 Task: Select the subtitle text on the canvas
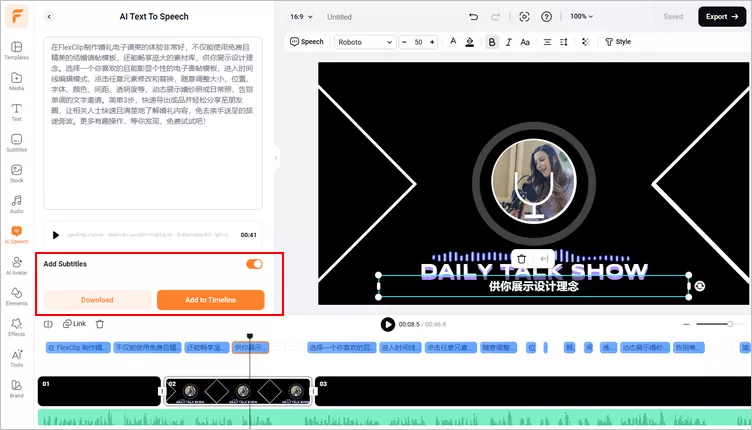(x=533, y=286)
